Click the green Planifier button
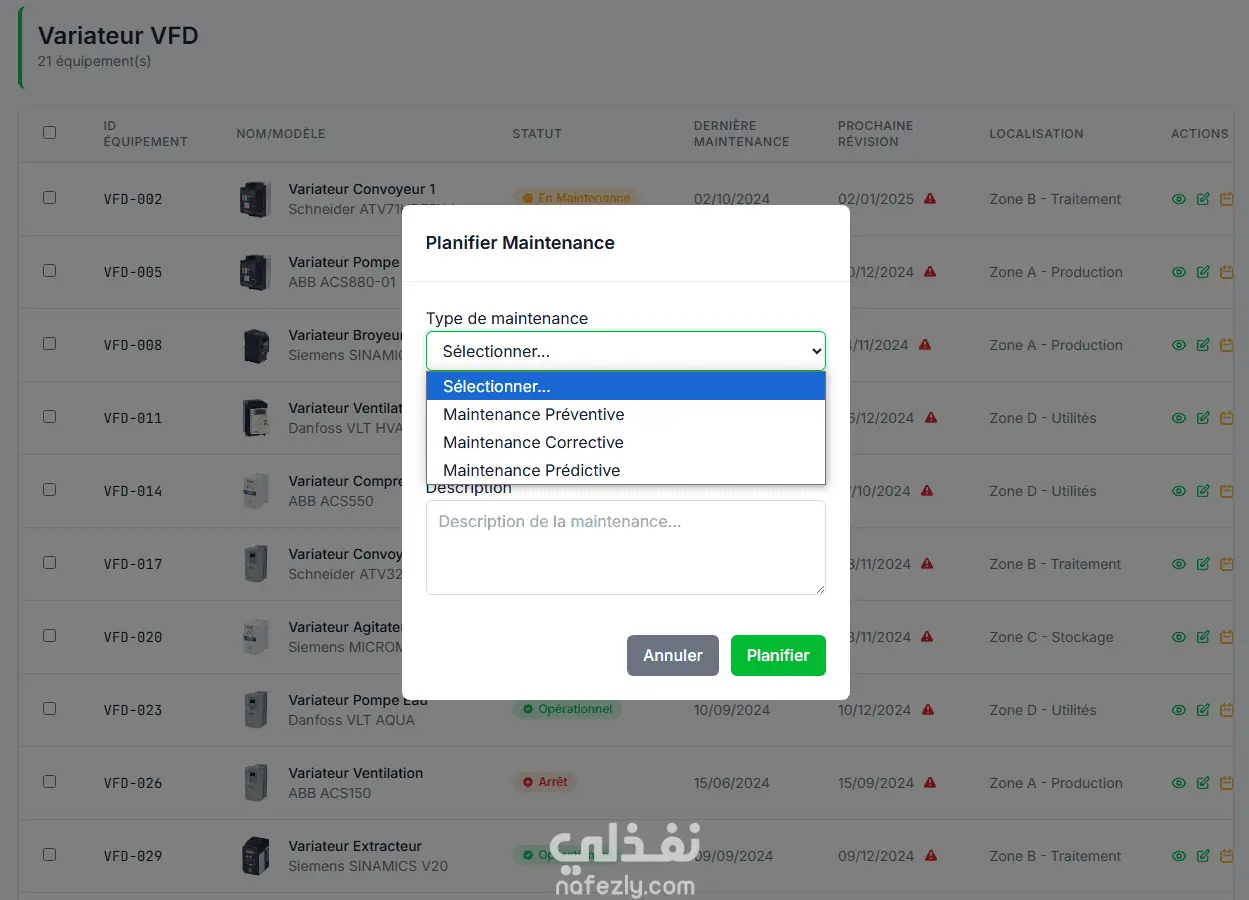 click(x=778, y=655)
